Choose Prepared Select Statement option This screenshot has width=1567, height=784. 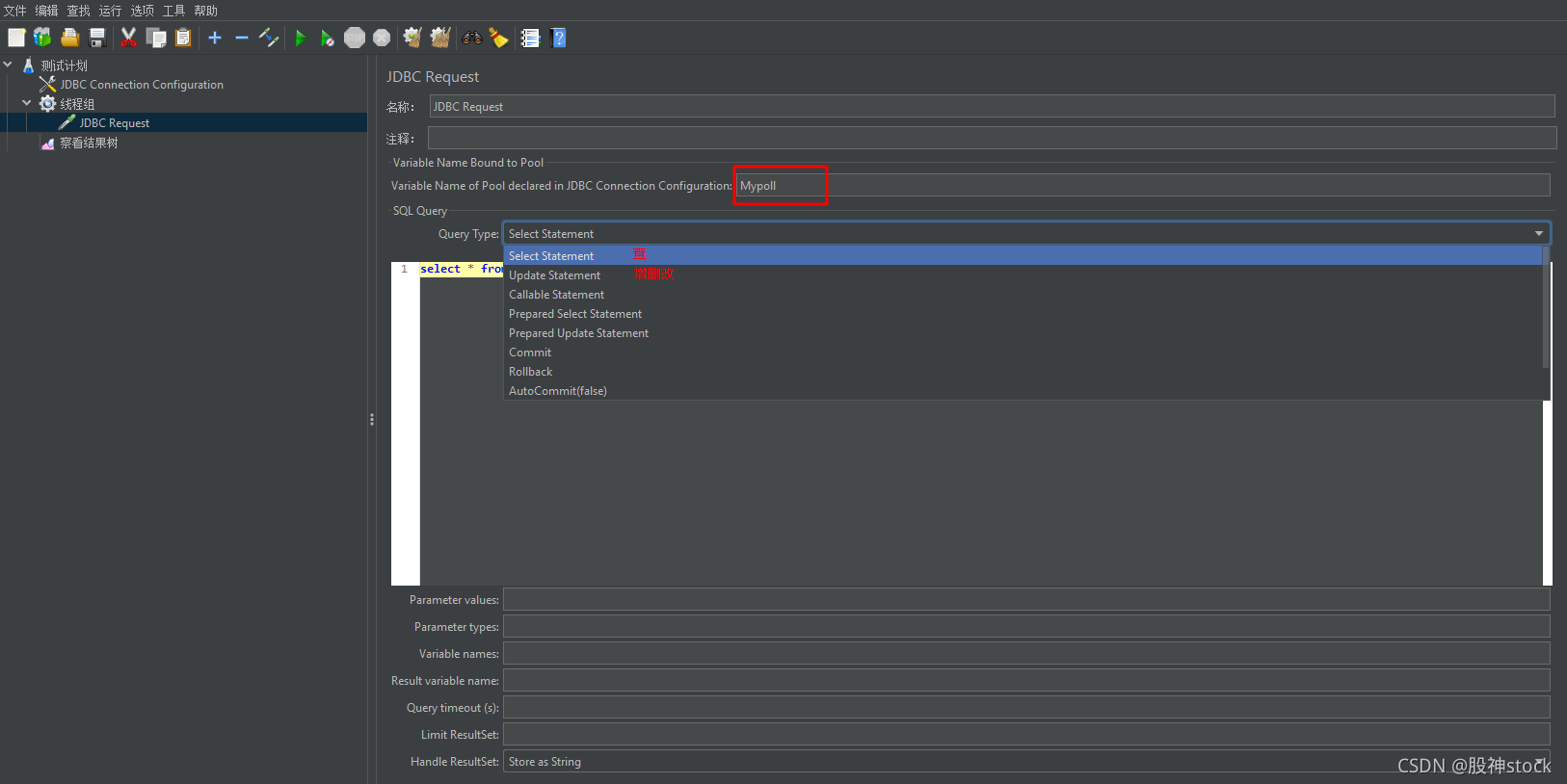point(1023,313)
